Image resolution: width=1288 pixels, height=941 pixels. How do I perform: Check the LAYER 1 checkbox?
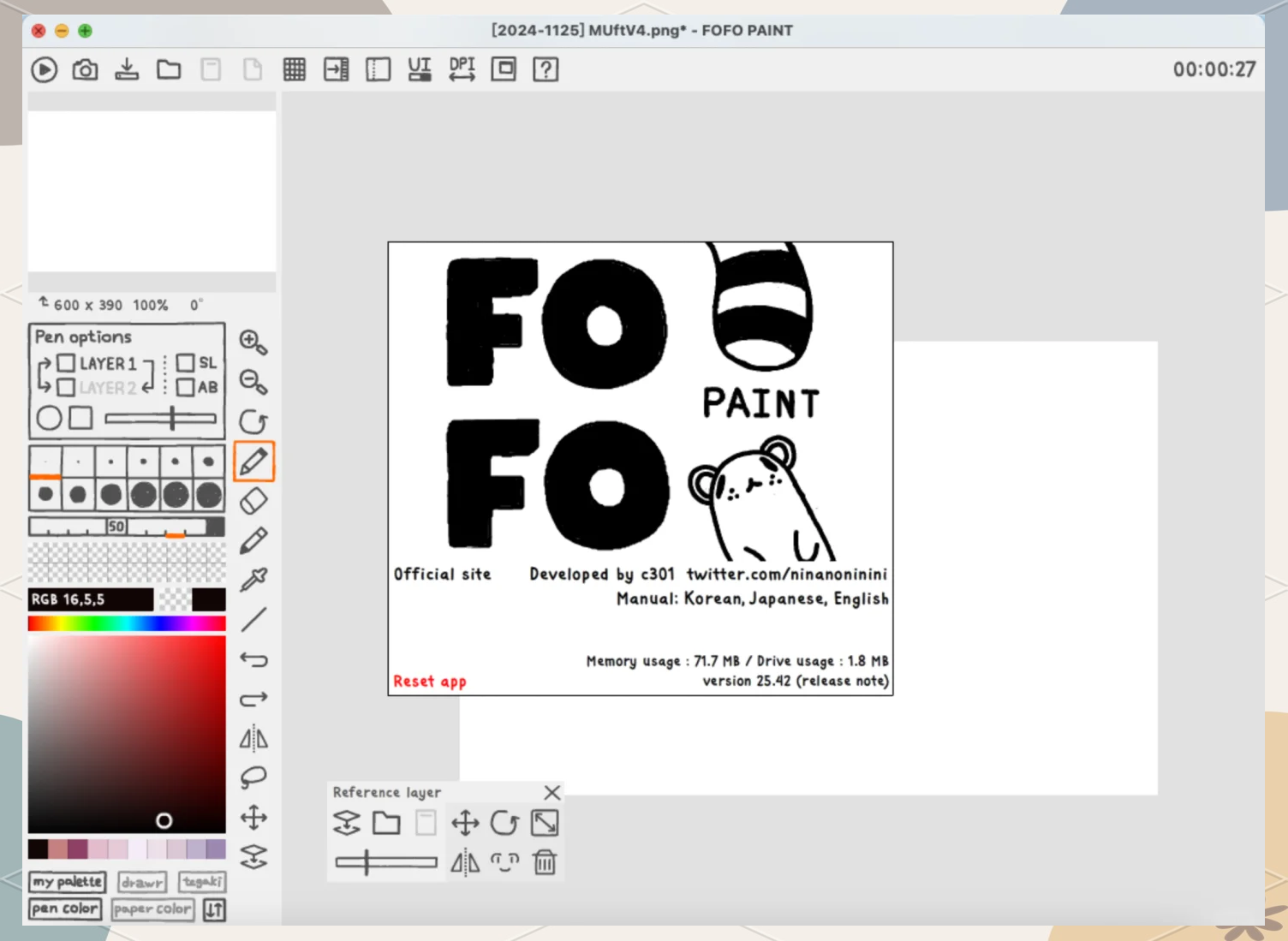66,363
